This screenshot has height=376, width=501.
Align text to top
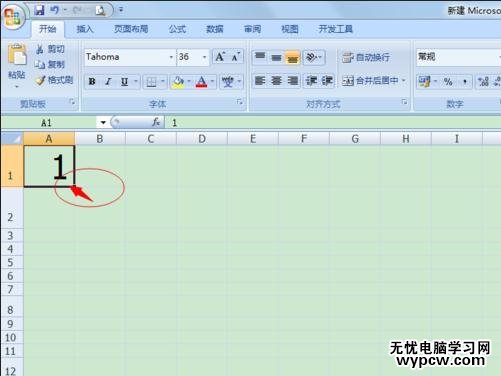point(260,57)
